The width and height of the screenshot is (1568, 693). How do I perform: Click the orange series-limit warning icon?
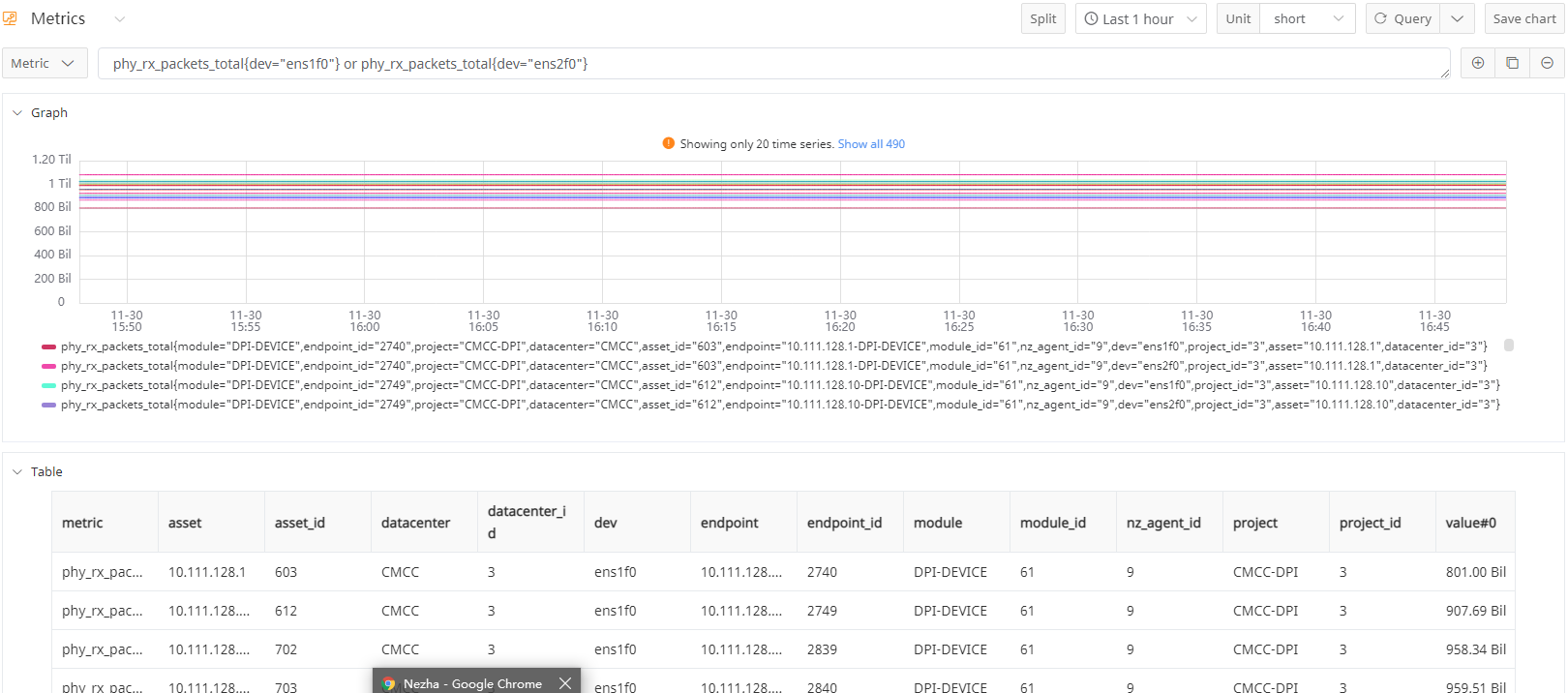pyautogui.click(x=668, y=143)
